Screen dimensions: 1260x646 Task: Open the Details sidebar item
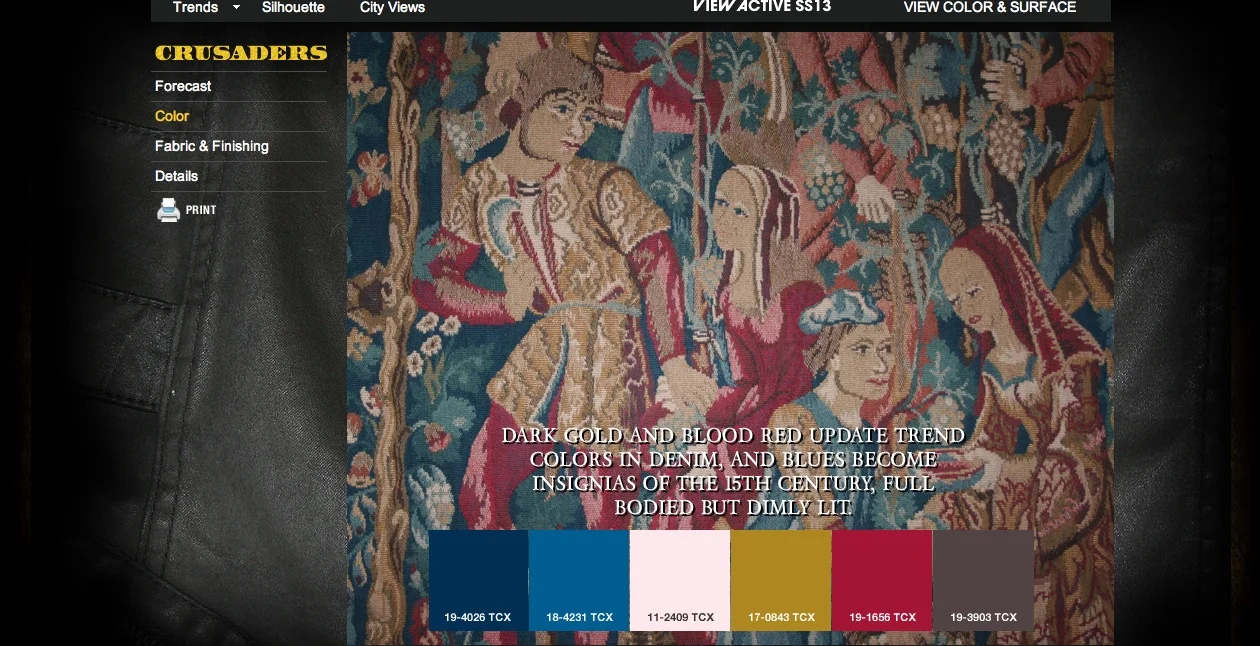coord(176,176)
